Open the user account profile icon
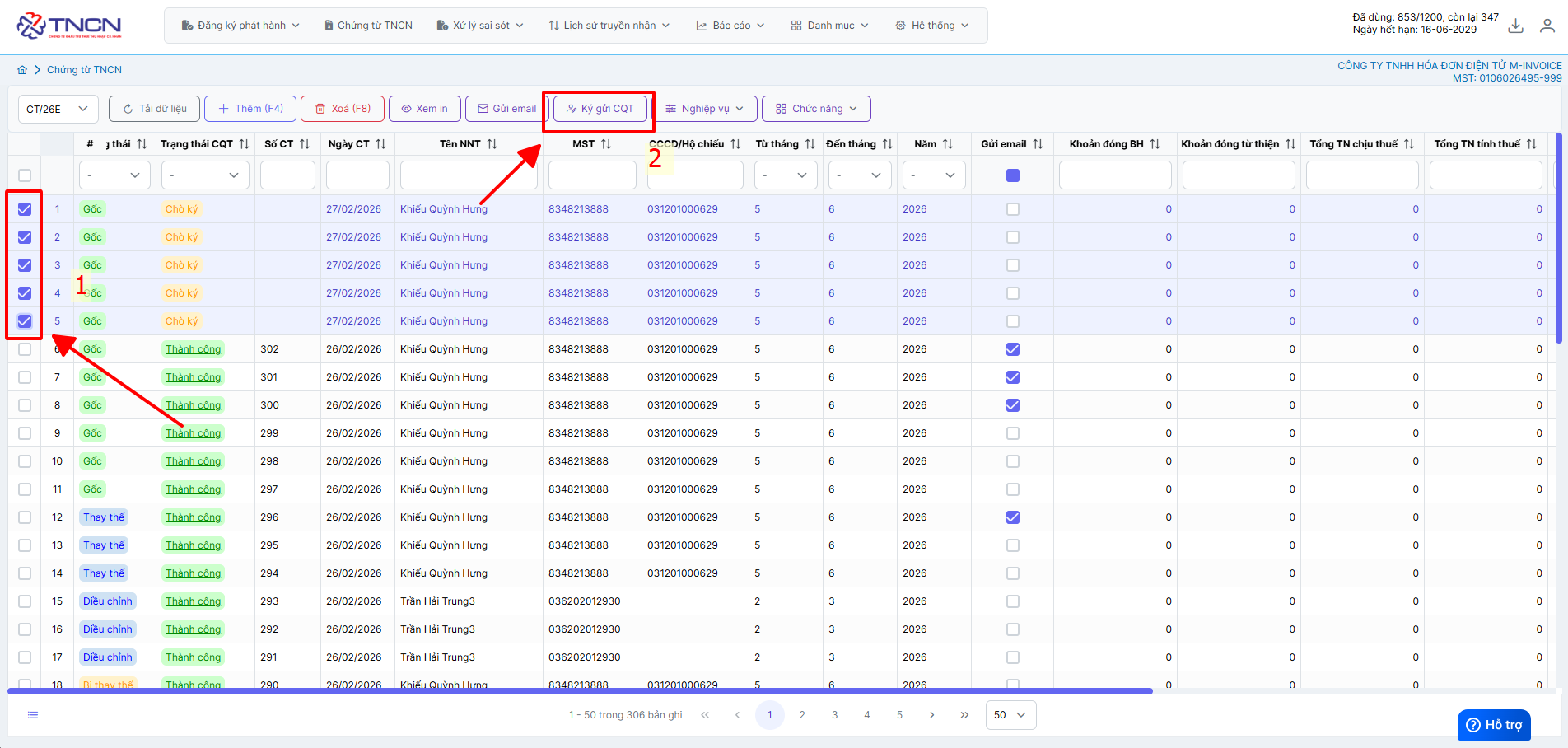Image resolution: width=1568 pixels, height=748 pixels. pyautogui.click(x=1547, y=26)
